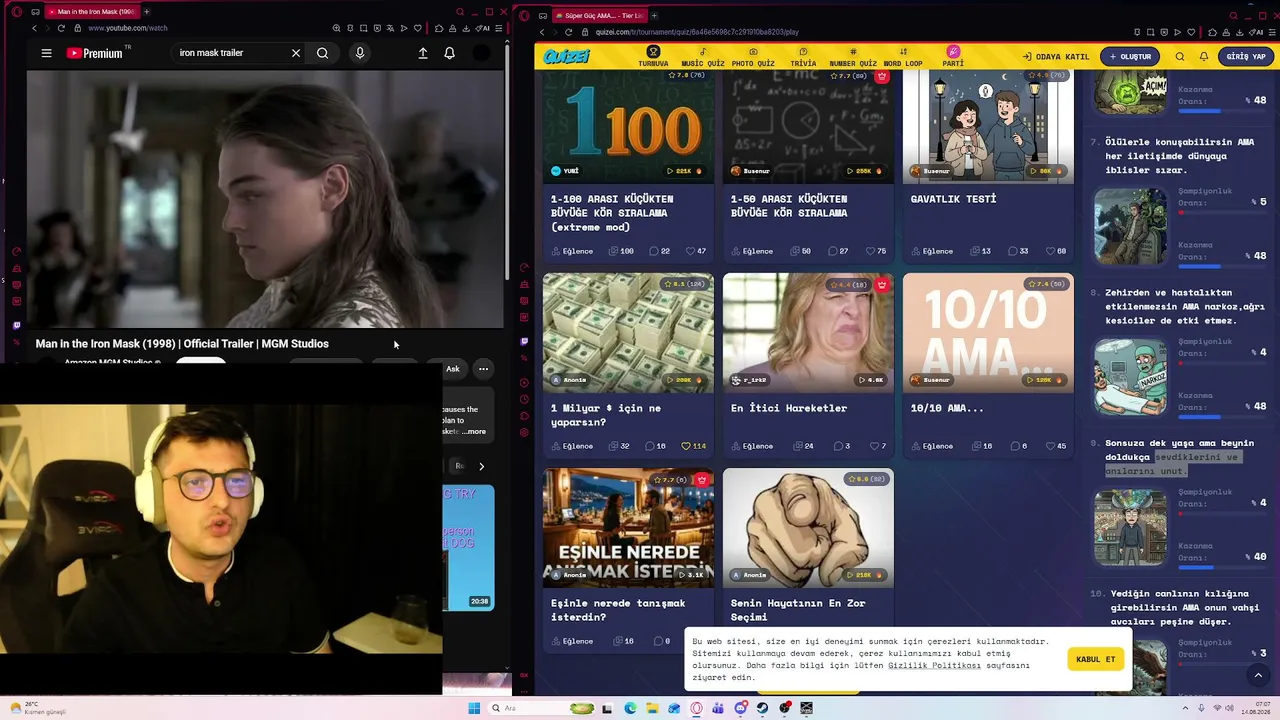
Task: Open the Gizlilik Politikası link
Action: pyautogui.click(x=934, y=665)
